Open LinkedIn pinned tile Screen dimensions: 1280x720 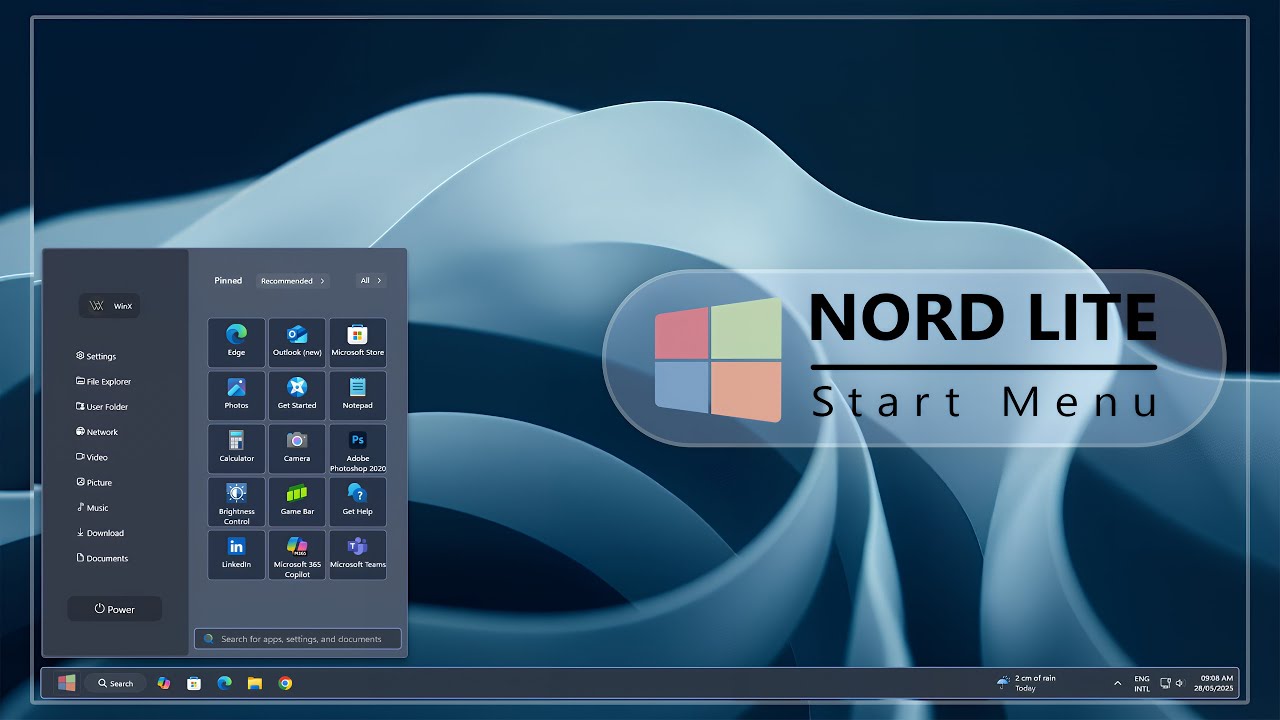click(x=236, y=554)
